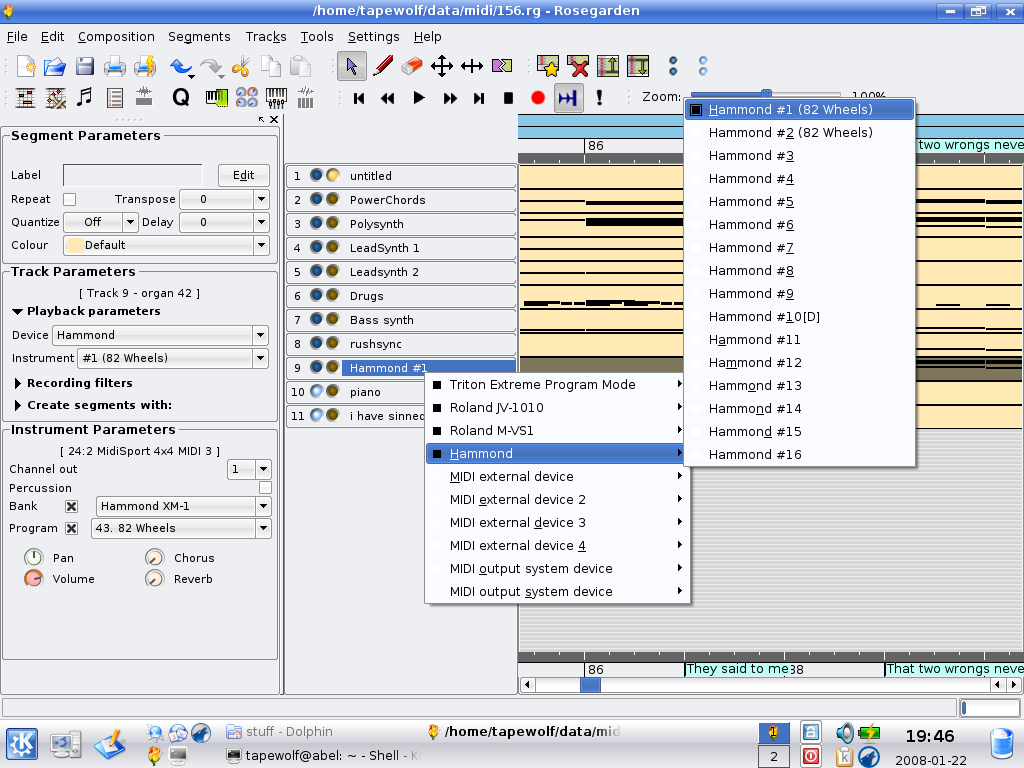The height and width of the screenshot is (768, 1024).
Task: Click the red Record button
Action: coord(537,98)
